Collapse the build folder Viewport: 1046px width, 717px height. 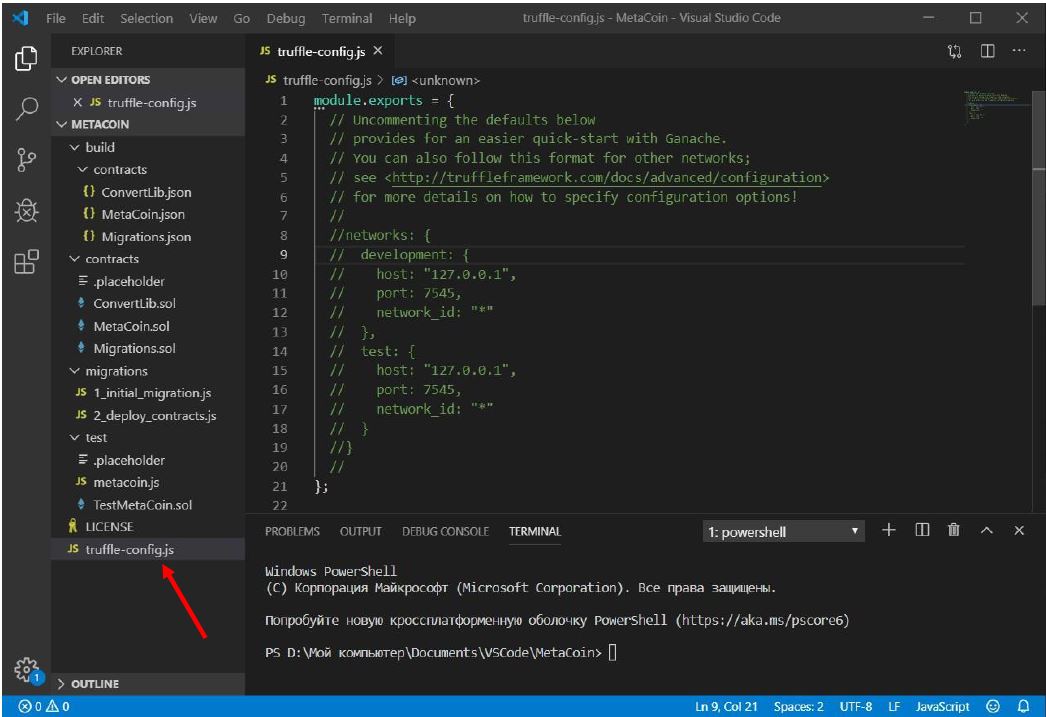99,147
